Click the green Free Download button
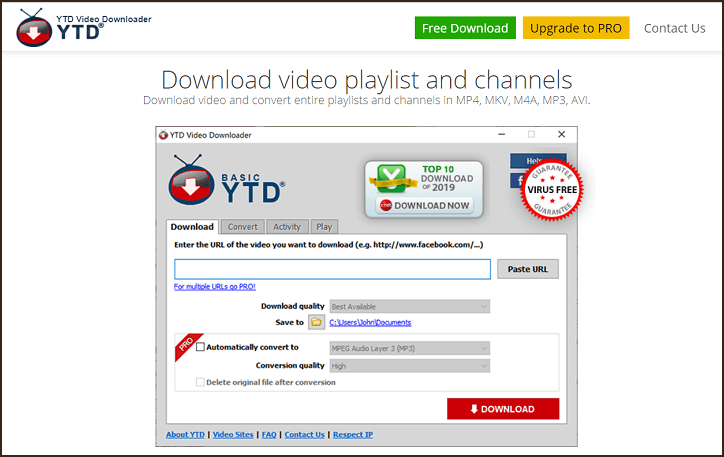This screenshot has width=724, height=457. pos(464,28)
